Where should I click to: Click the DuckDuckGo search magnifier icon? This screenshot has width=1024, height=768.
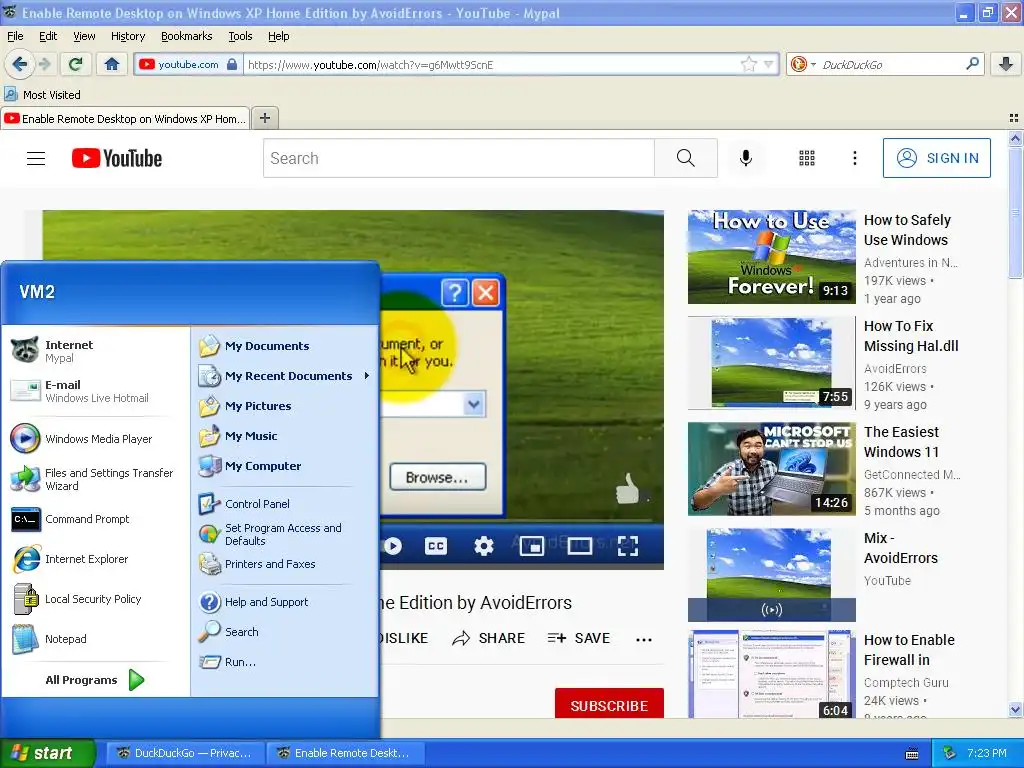[972, 64]
